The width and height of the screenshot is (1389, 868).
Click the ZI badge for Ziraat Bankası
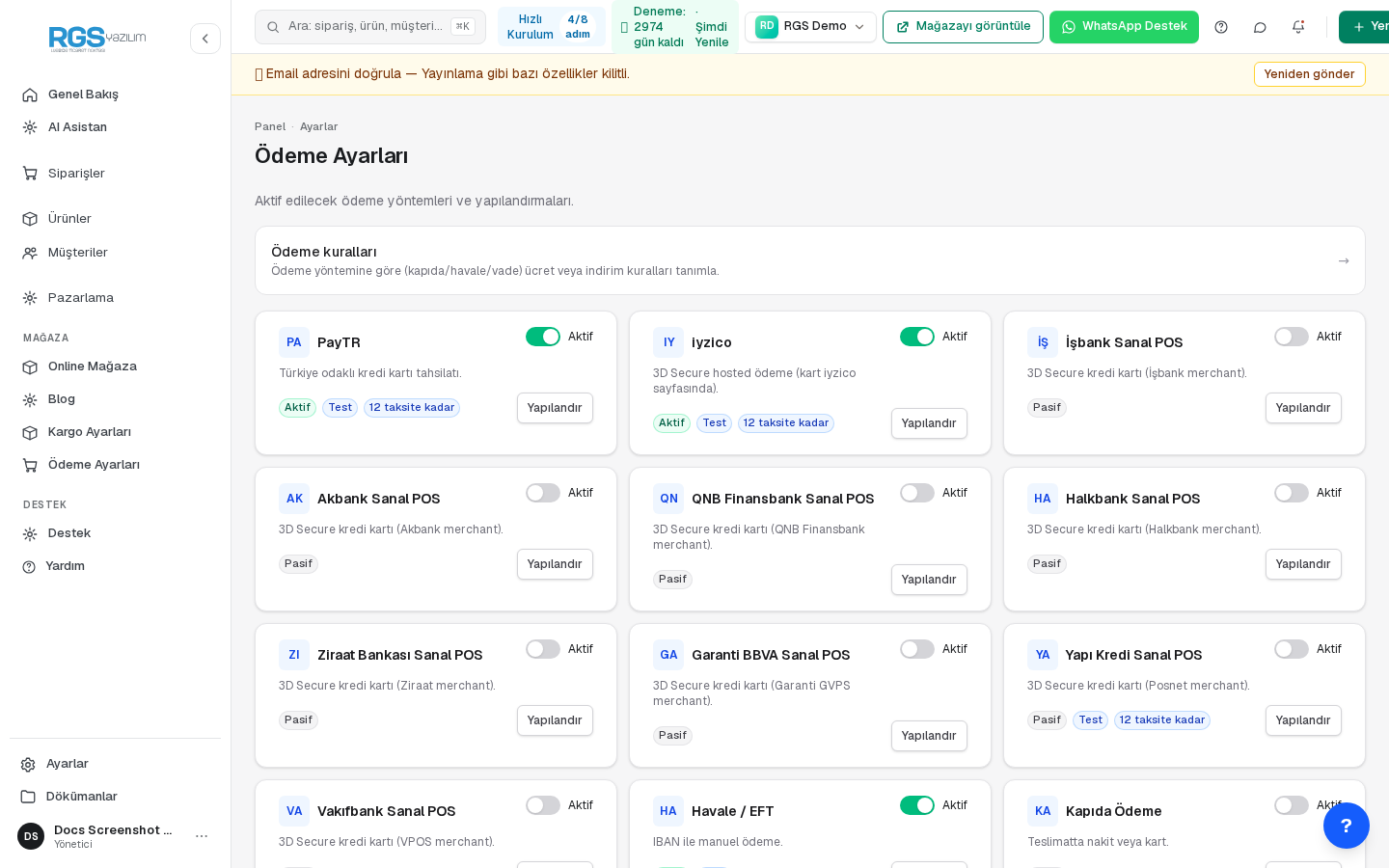click(x=294, y=655)
